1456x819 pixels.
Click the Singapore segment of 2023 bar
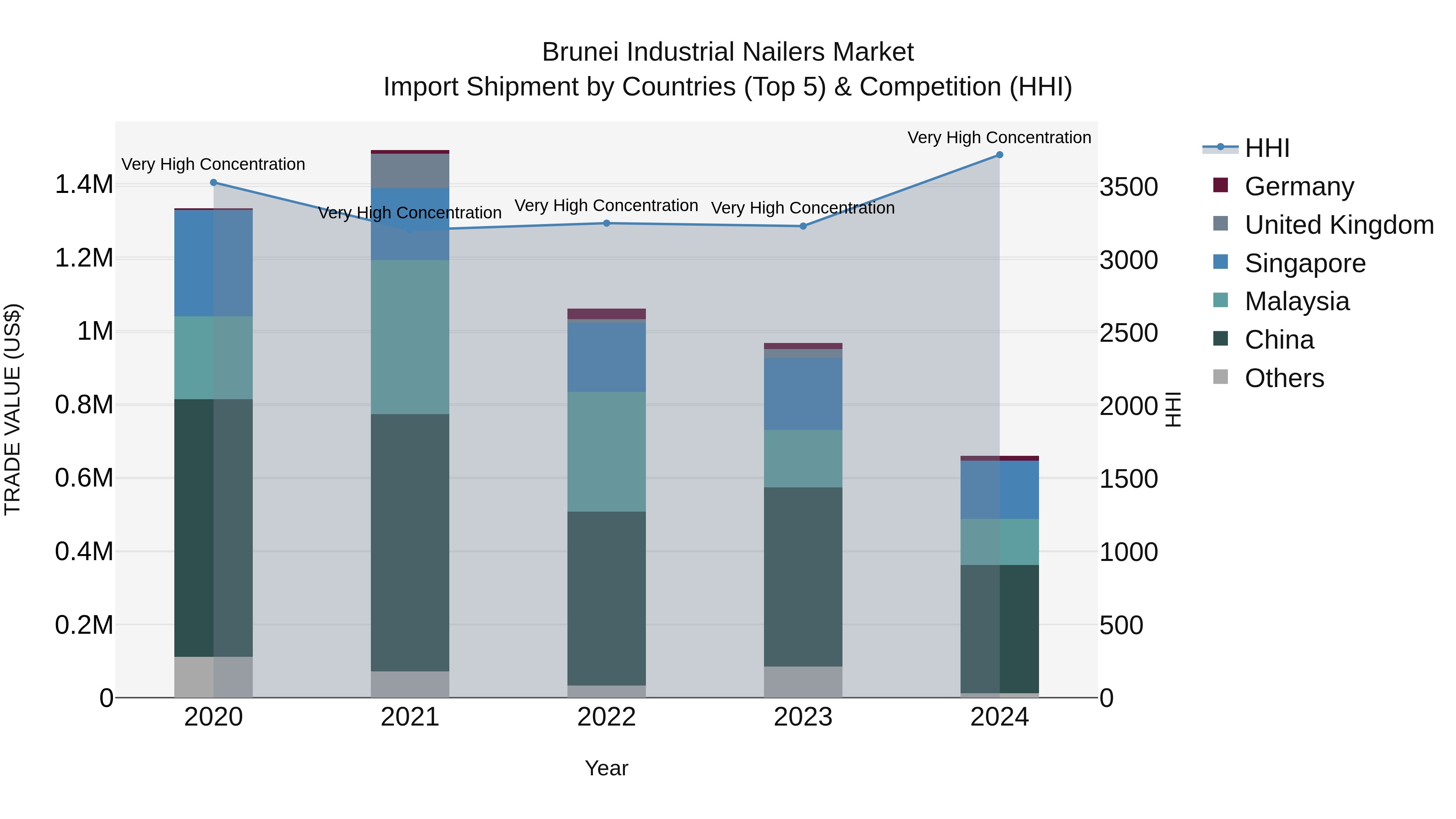point(803,394)
